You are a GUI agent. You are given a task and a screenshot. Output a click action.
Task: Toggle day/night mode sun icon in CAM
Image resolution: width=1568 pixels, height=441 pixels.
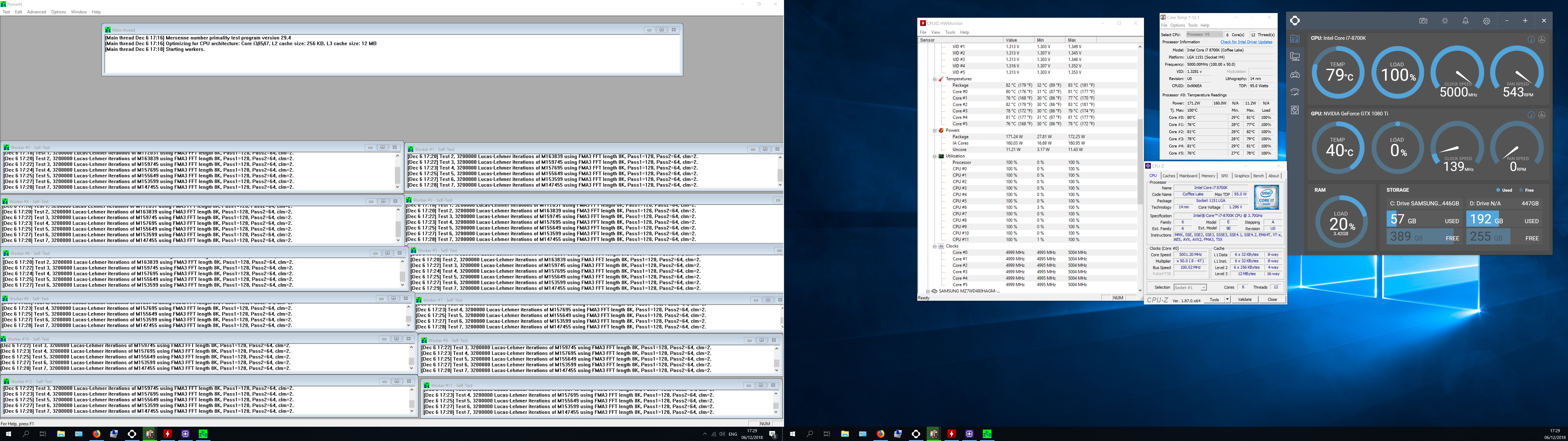pos(1445,21)
